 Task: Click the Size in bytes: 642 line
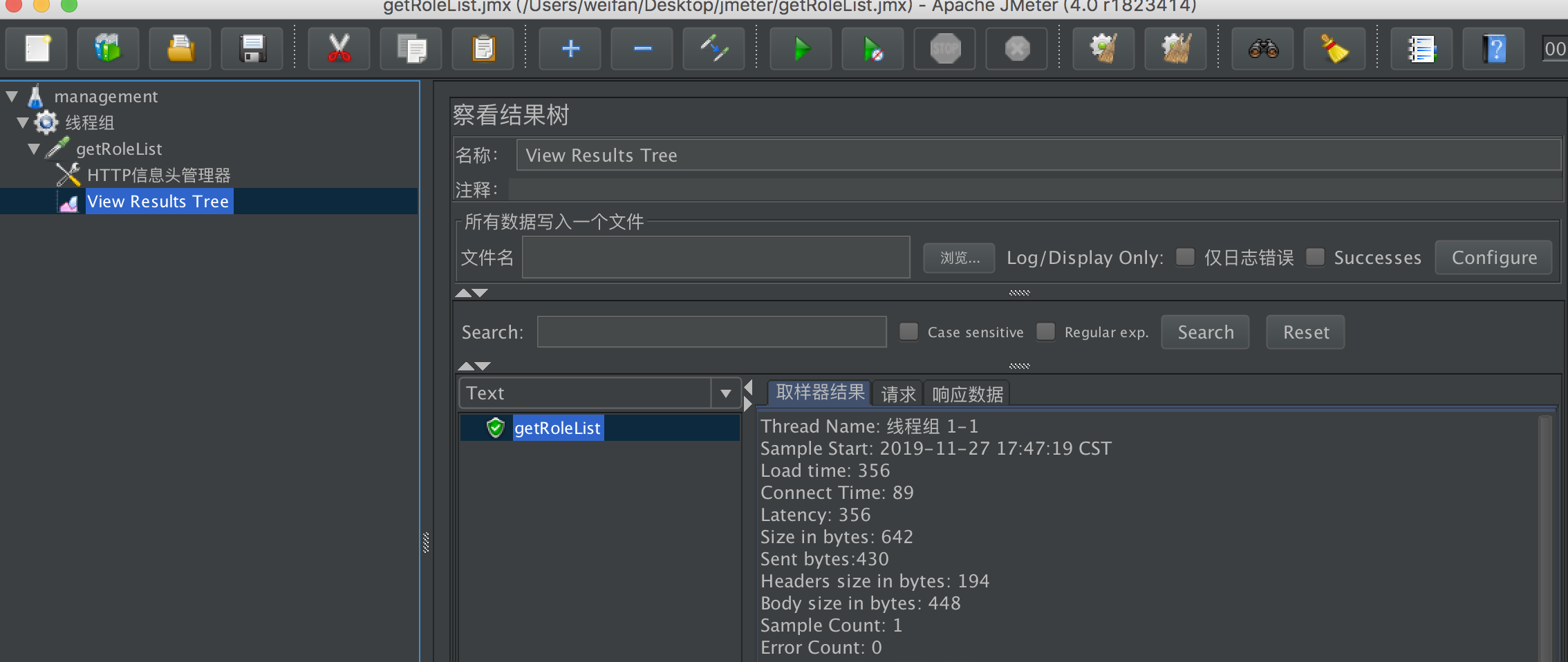[x=837, y=537]
